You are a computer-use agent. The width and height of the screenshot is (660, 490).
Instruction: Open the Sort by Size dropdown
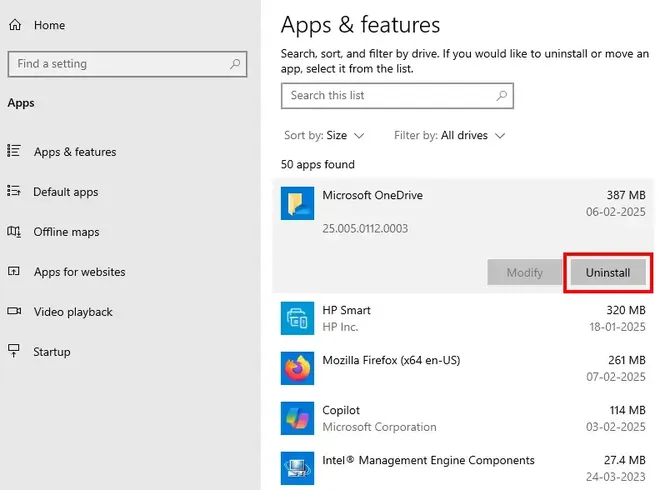324,136
